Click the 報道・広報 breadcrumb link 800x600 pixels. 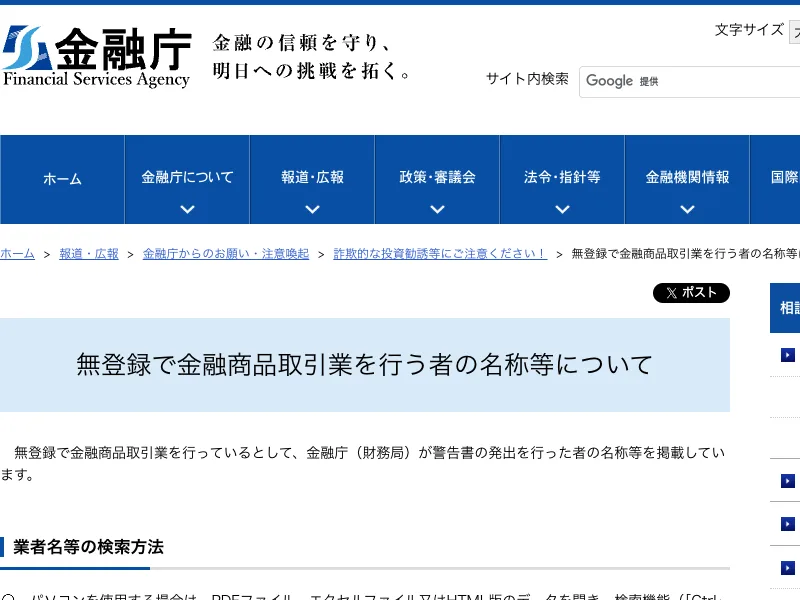[89, 254]
